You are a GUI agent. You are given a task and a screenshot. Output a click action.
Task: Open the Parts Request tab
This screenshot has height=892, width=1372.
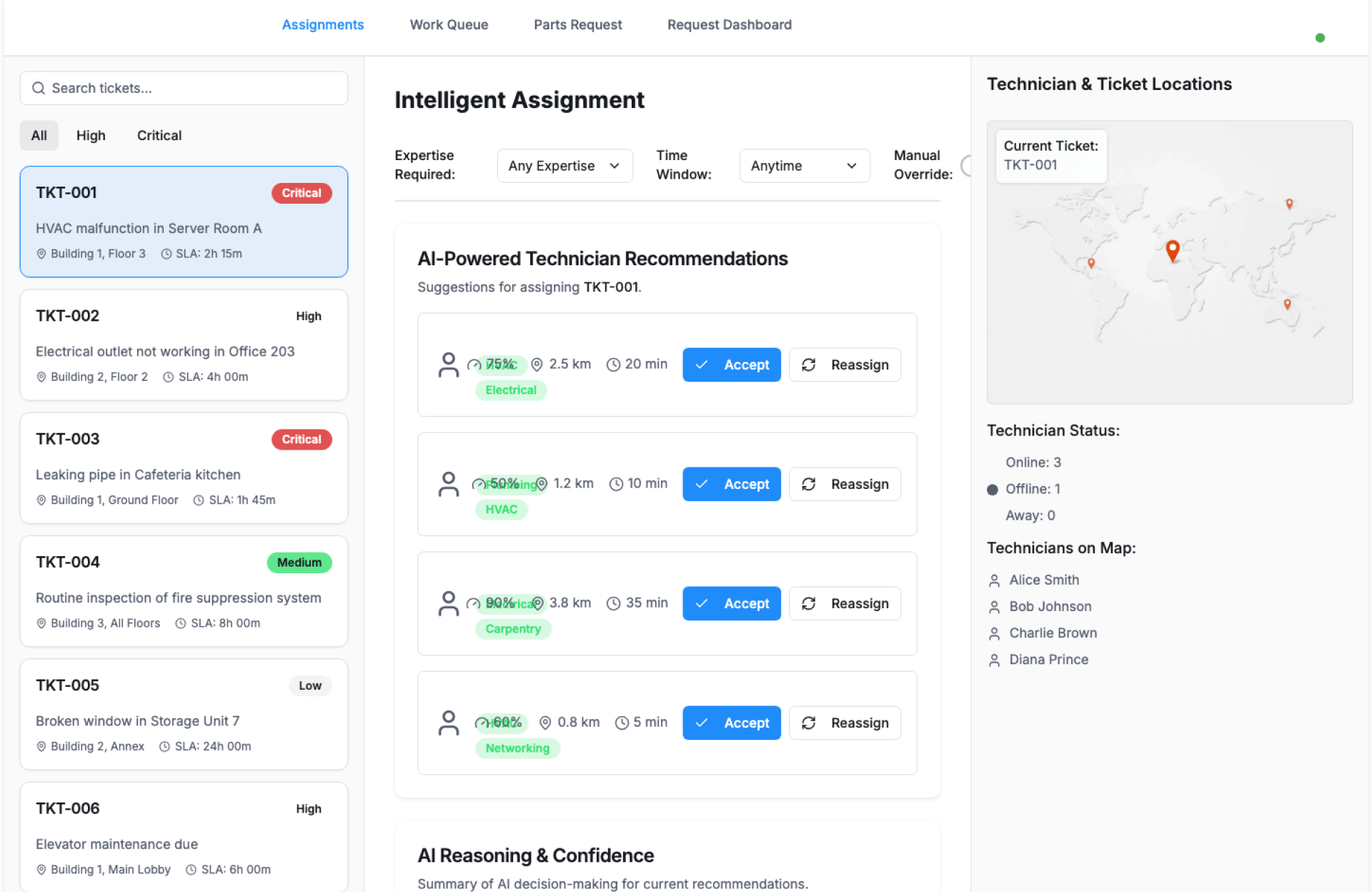click(577, 25)
